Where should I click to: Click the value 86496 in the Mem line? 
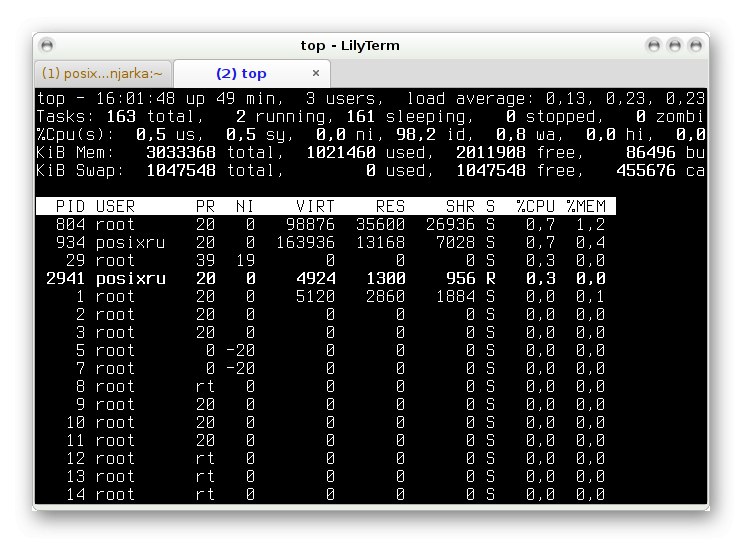click(651, 152)
